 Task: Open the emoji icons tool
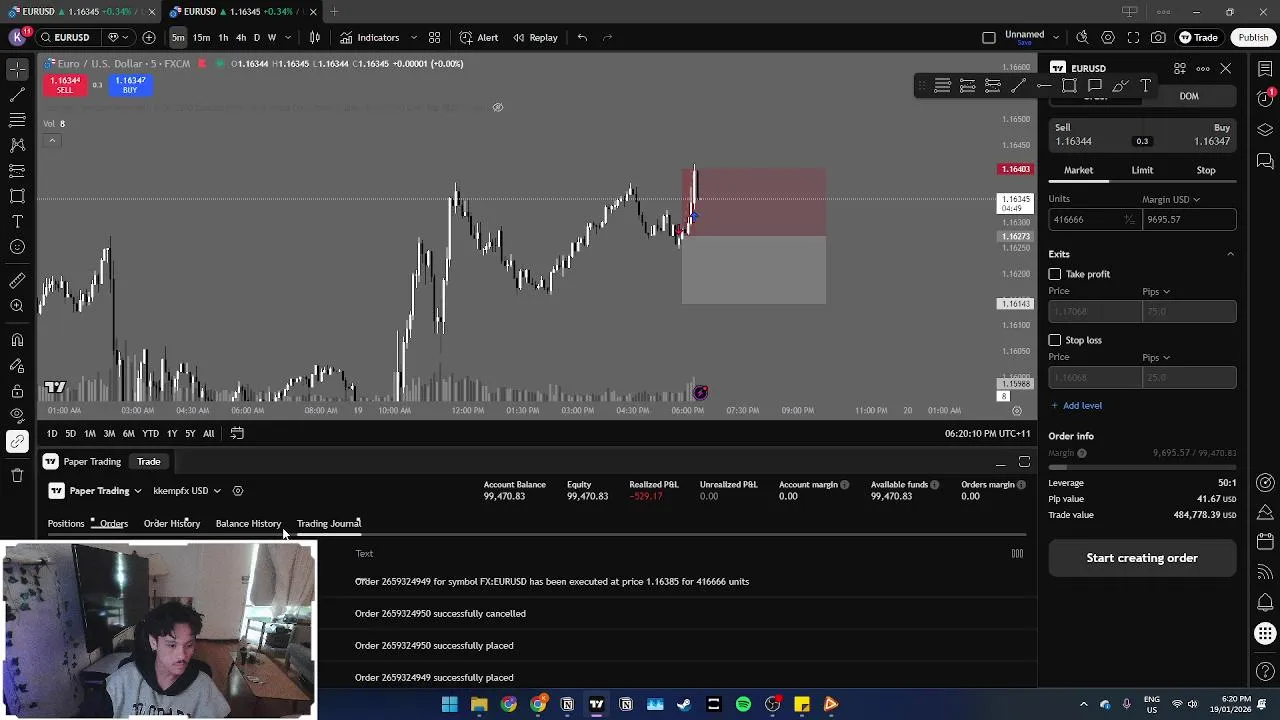point(17,247)
